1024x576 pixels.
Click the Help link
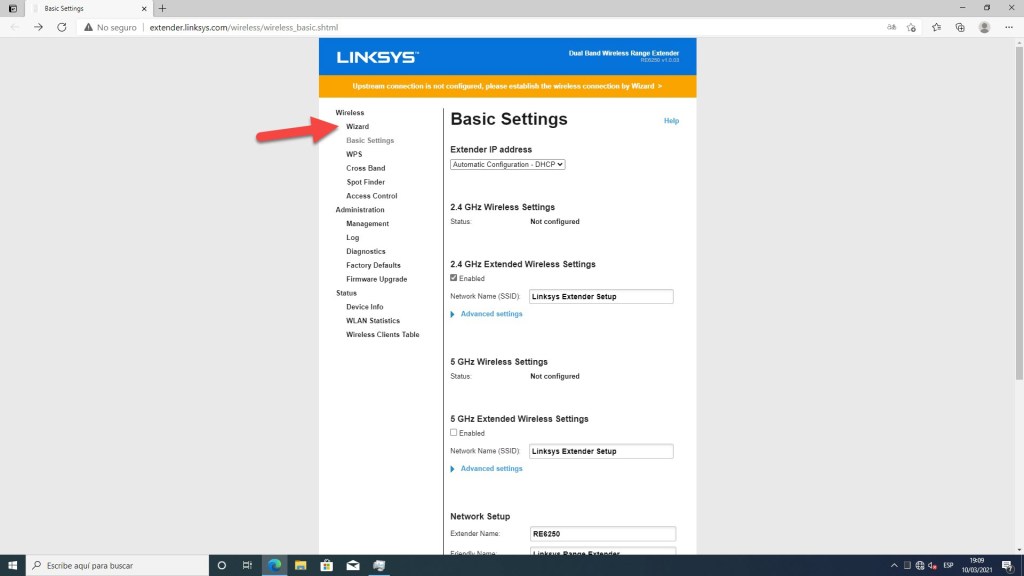click(671, 121)
